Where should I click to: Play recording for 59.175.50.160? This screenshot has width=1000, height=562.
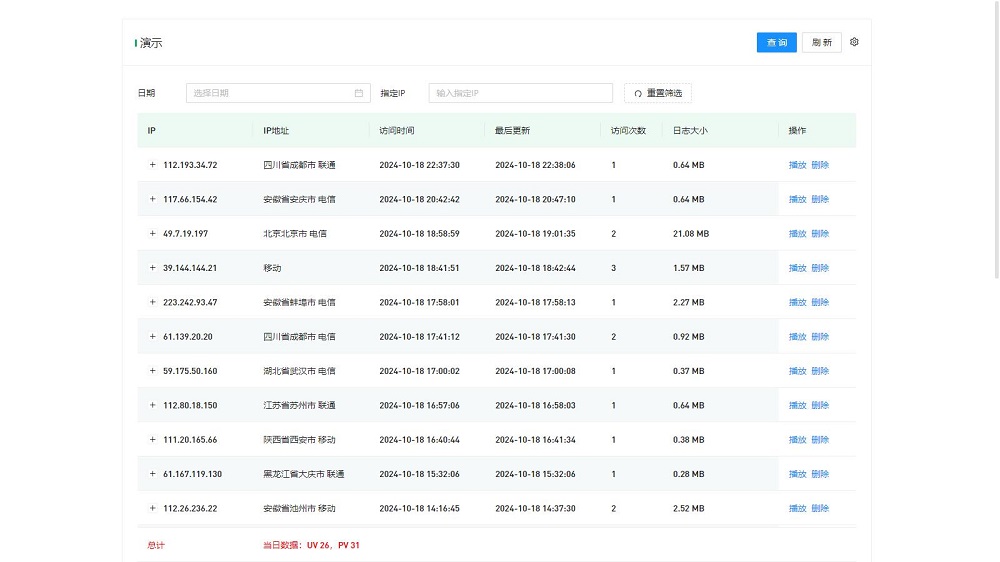(797, 371)
